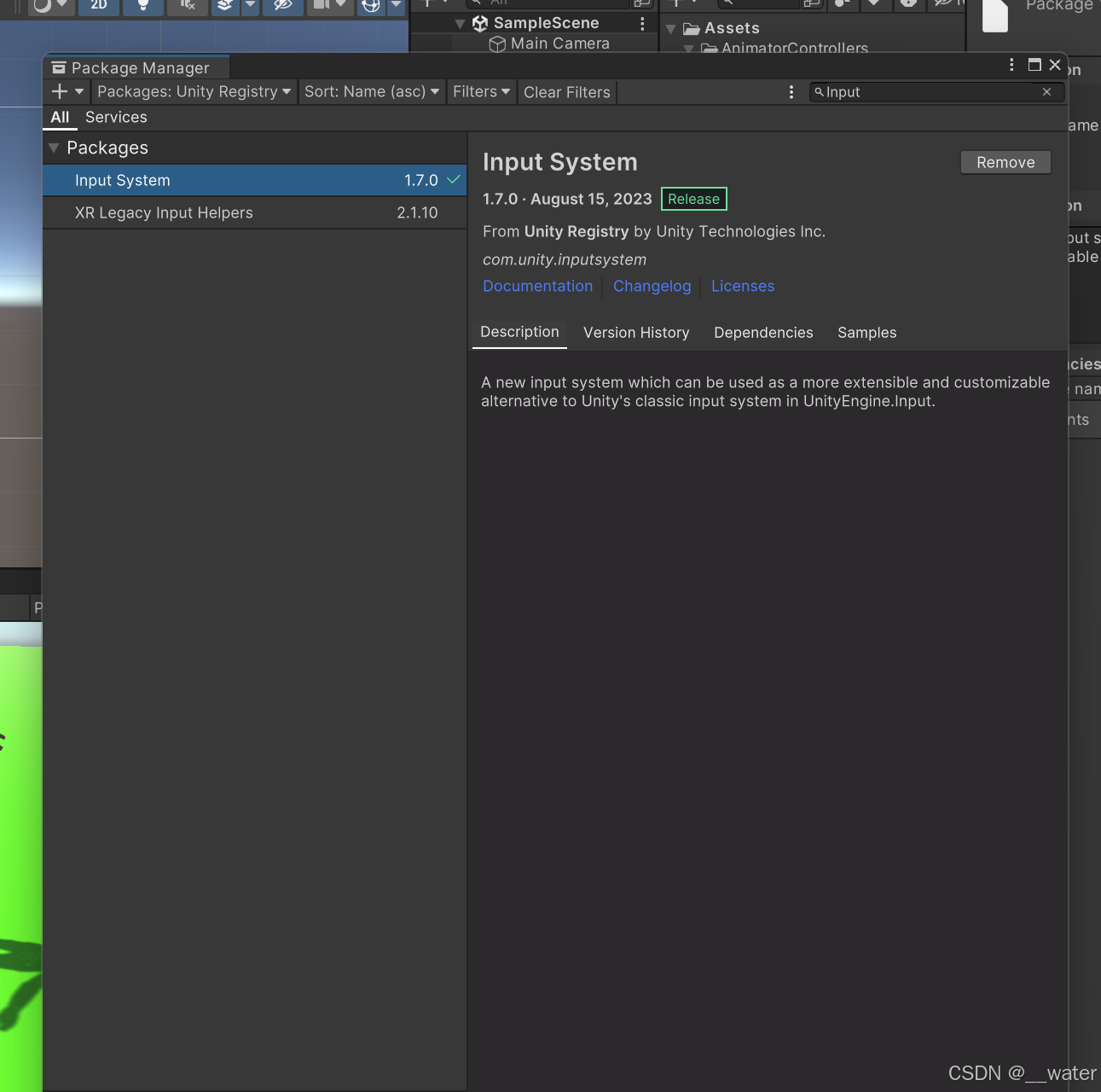
Task: Toggle 2D view in the Scene toolbar
Action: click(x=99, y=5)
